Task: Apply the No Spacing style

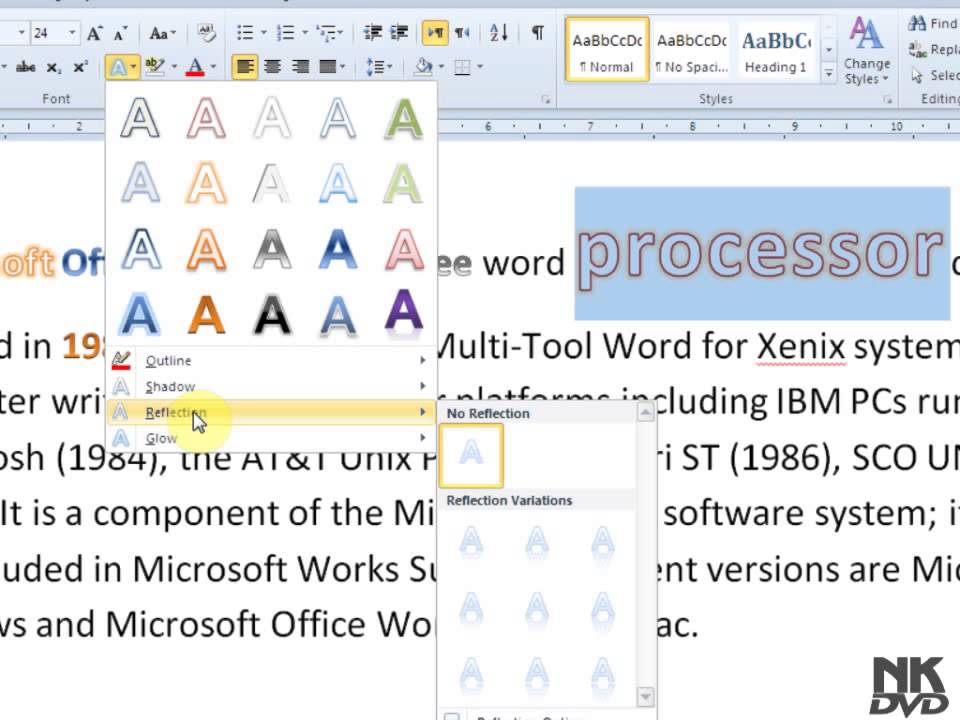Action: (691, 50)
